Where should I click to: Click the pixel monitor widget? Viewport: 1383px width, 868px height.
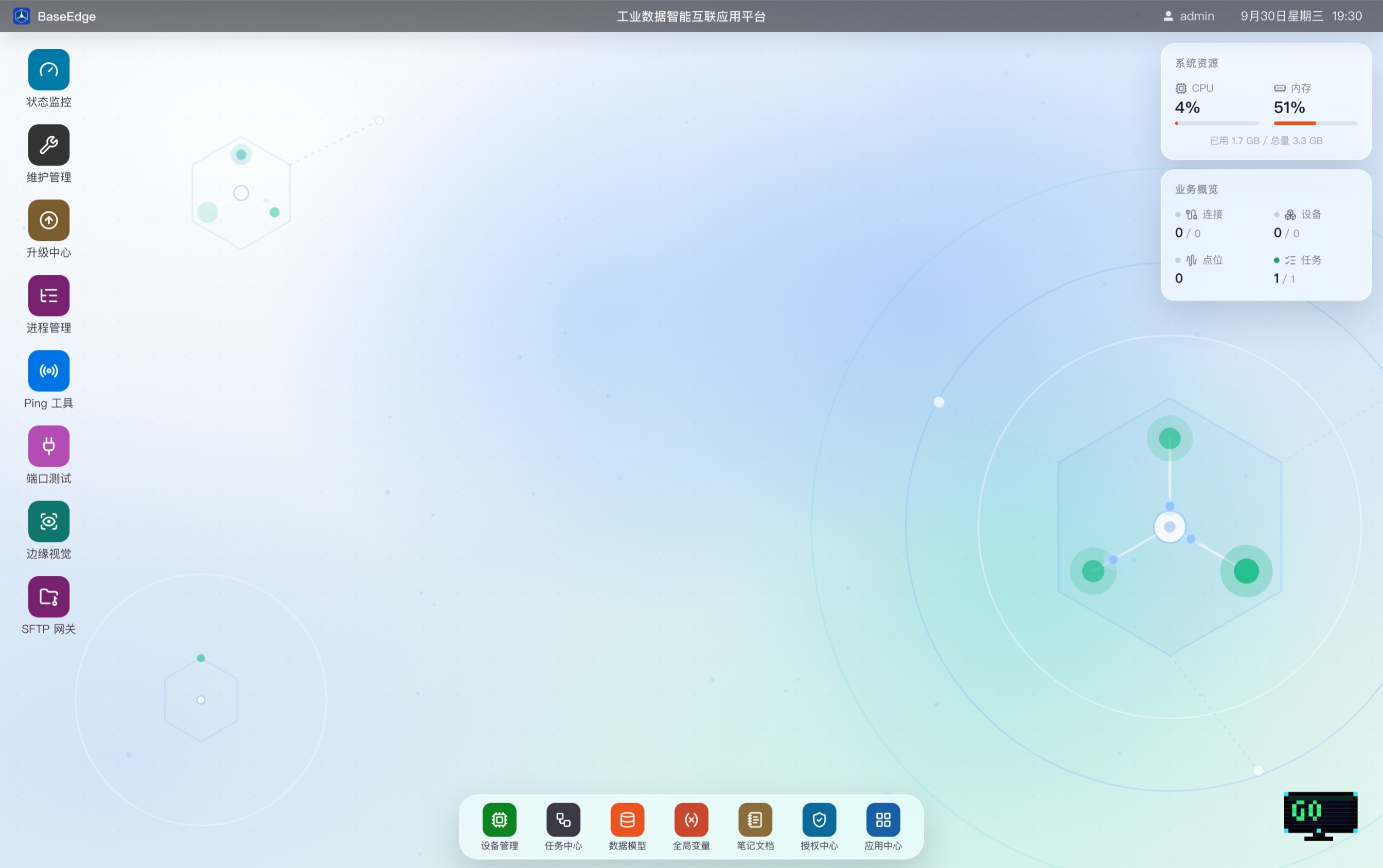1320,816
